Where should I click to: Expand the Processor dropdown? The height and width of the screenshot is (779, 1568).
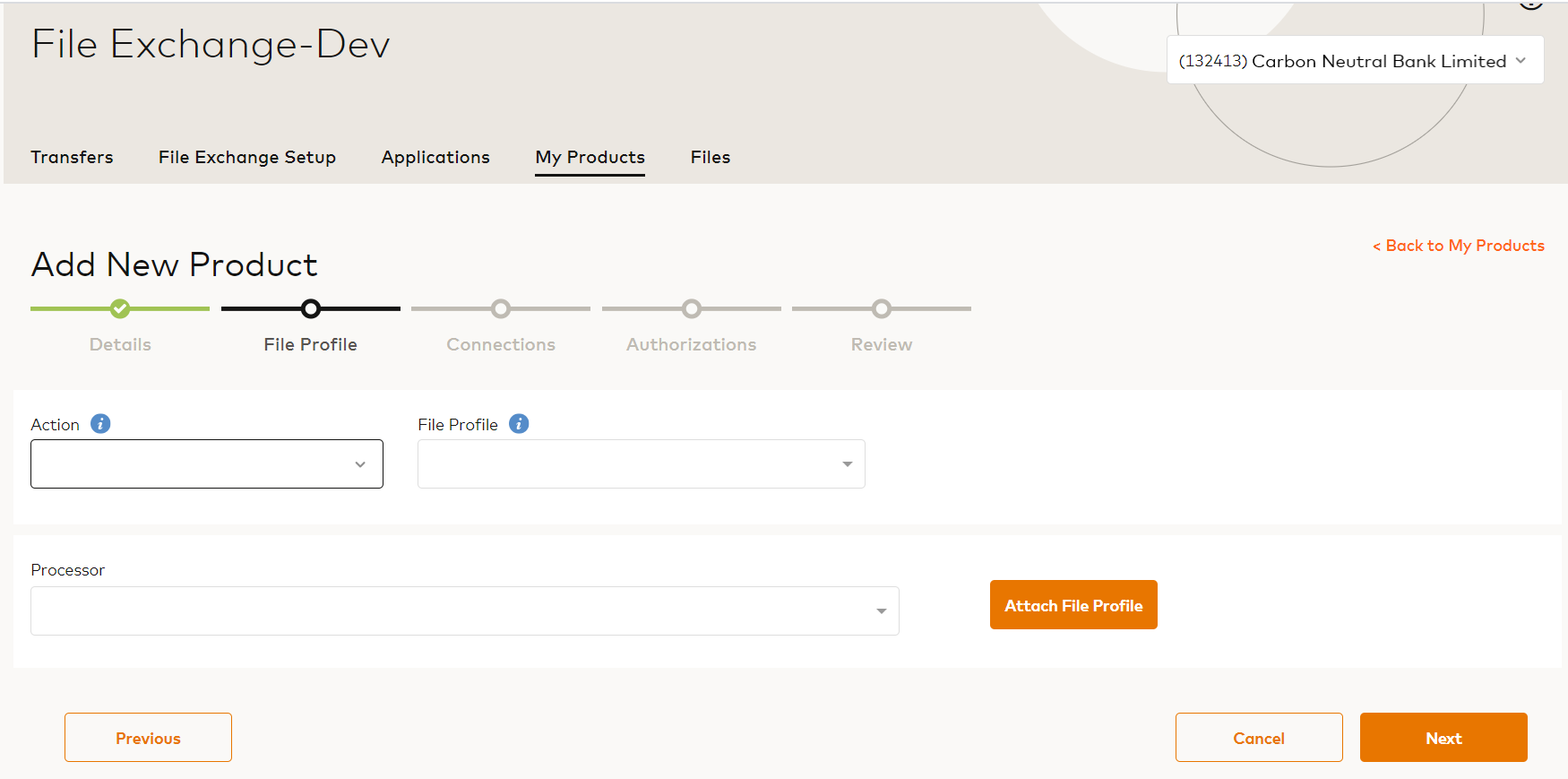coord(465,610)
